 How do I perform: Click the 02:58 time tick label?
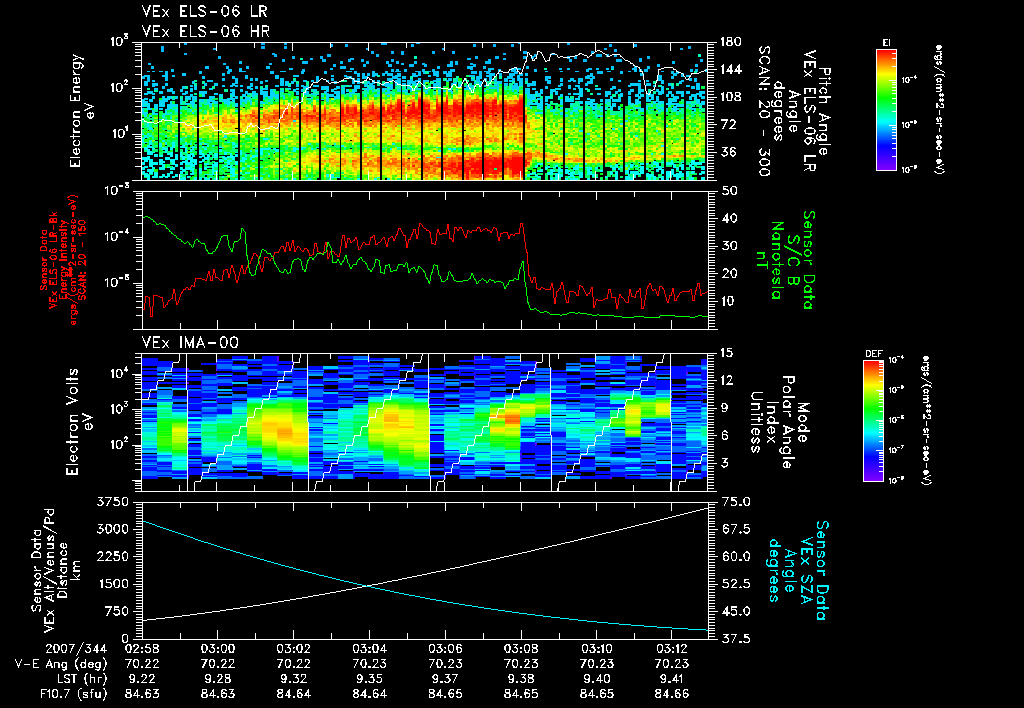coord(142,649)
